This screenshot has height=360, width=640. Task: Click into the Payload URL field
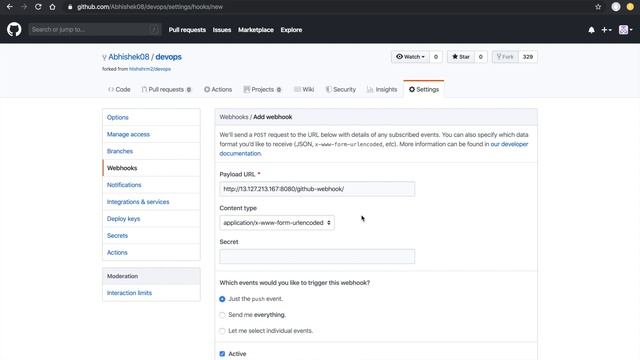[317, 189]
